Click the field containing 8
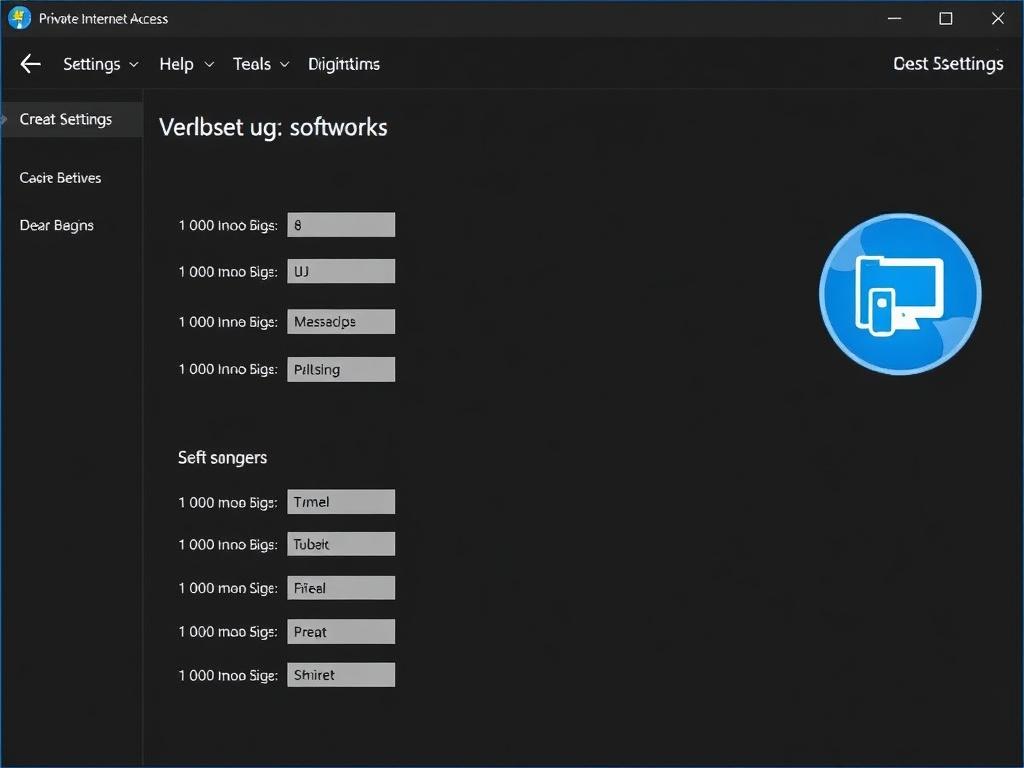Viewport: 1024px width, 768px height. point(341,225)
